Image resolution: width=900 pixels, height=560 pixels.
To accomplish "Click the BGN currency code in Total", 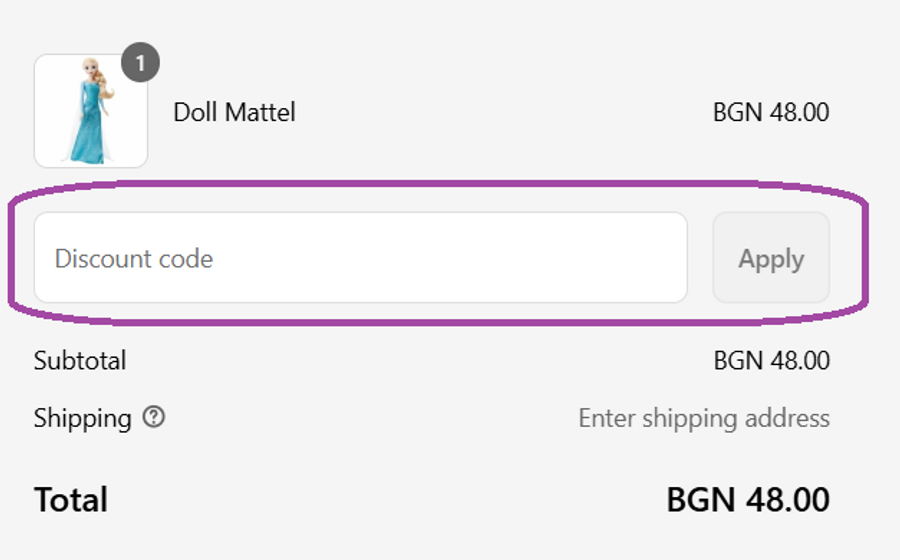I will 694,499.
